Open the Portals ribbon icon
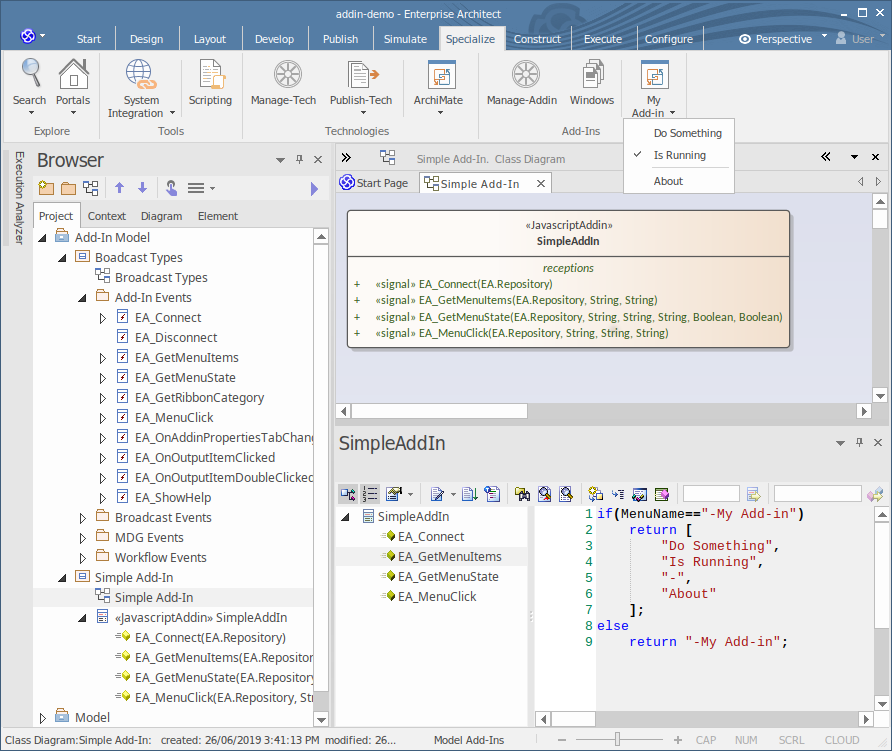The image size is (892, 751). 73,85
